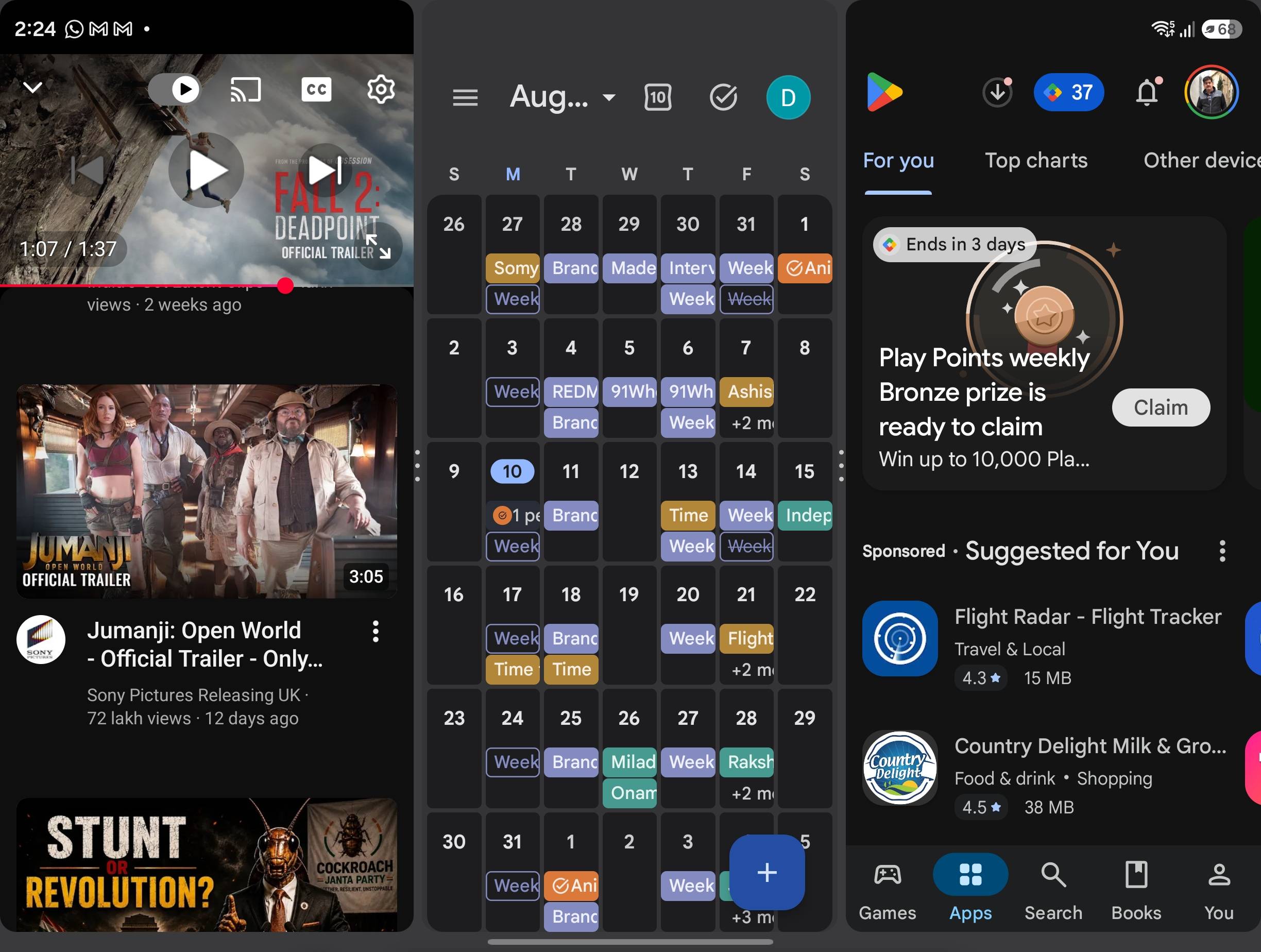Toggle the YouTube autoplay switch

[175, 89]
